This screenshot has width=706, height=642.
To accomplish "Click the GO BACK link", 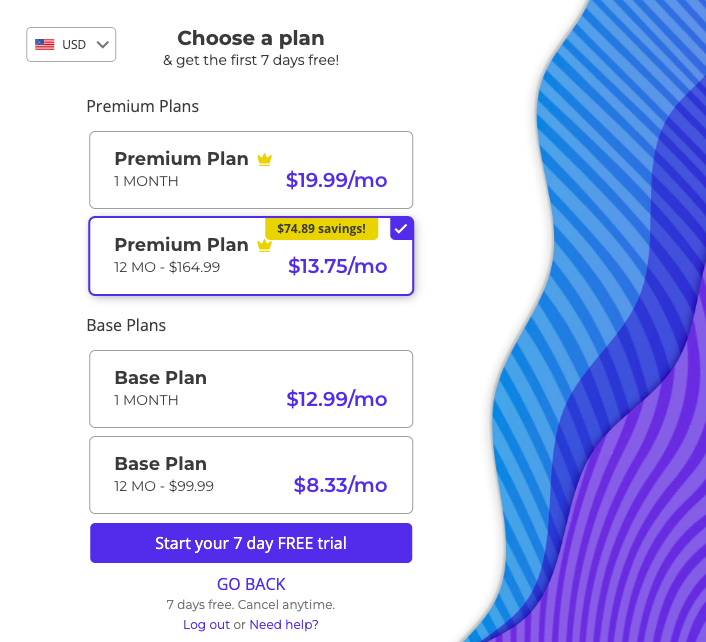I will pyautogui.click(x=251, y=584).
